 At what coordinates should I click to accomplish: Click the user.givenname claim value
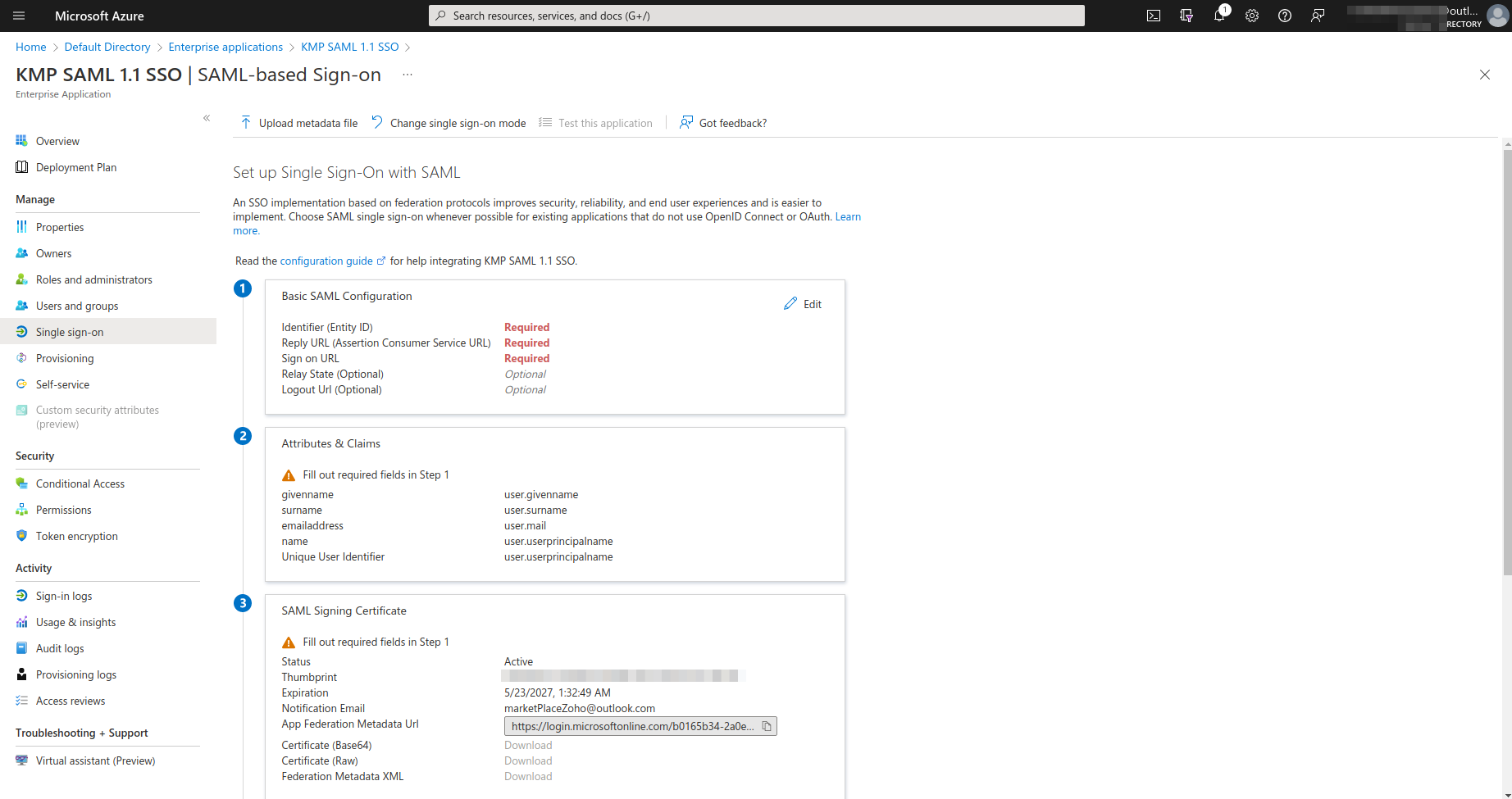[541, 494]
